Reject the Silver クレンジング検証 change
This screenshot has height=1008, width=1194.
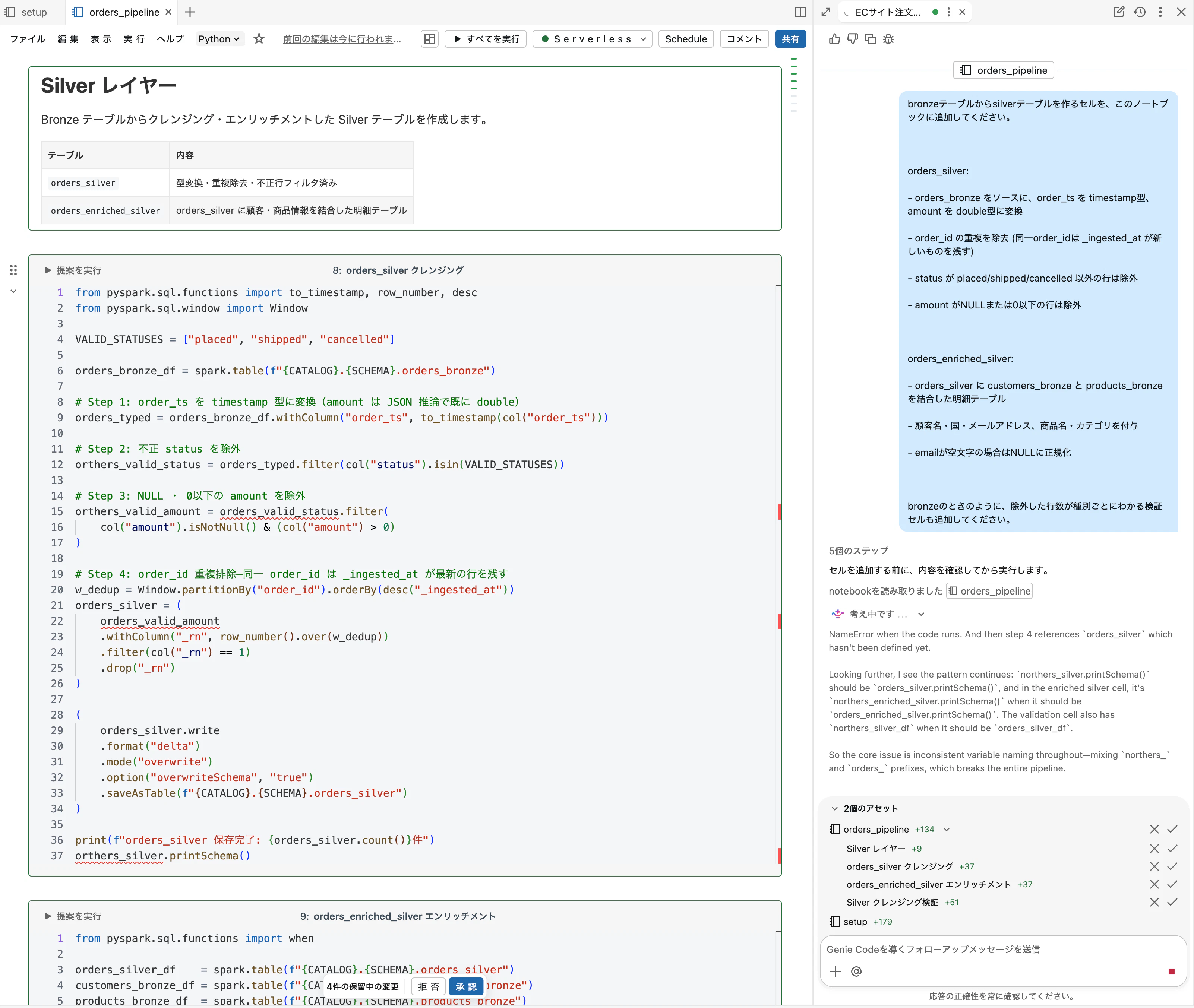[1154, 902]
